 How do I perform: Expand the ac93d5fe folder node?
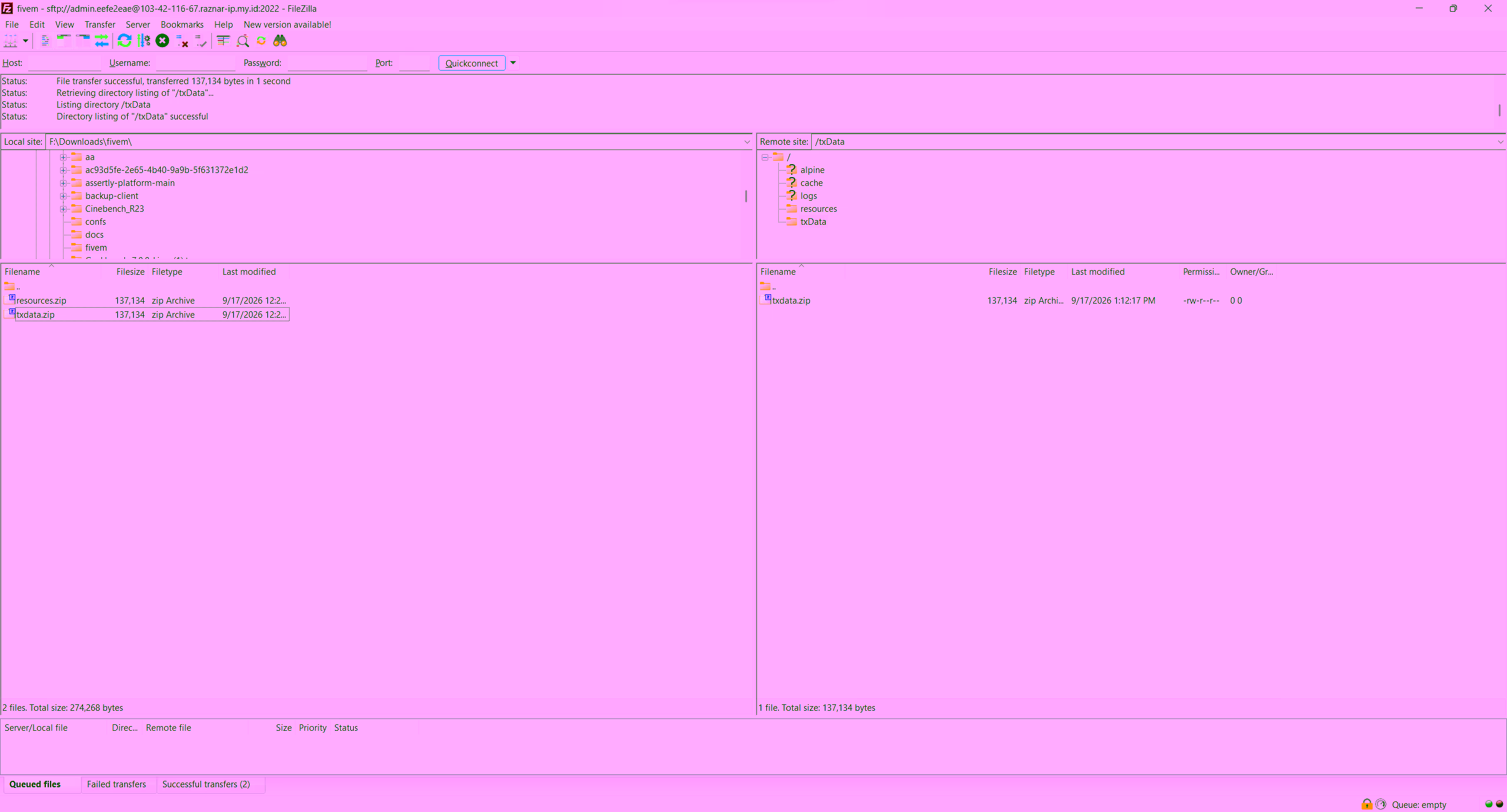coord(63,170)
